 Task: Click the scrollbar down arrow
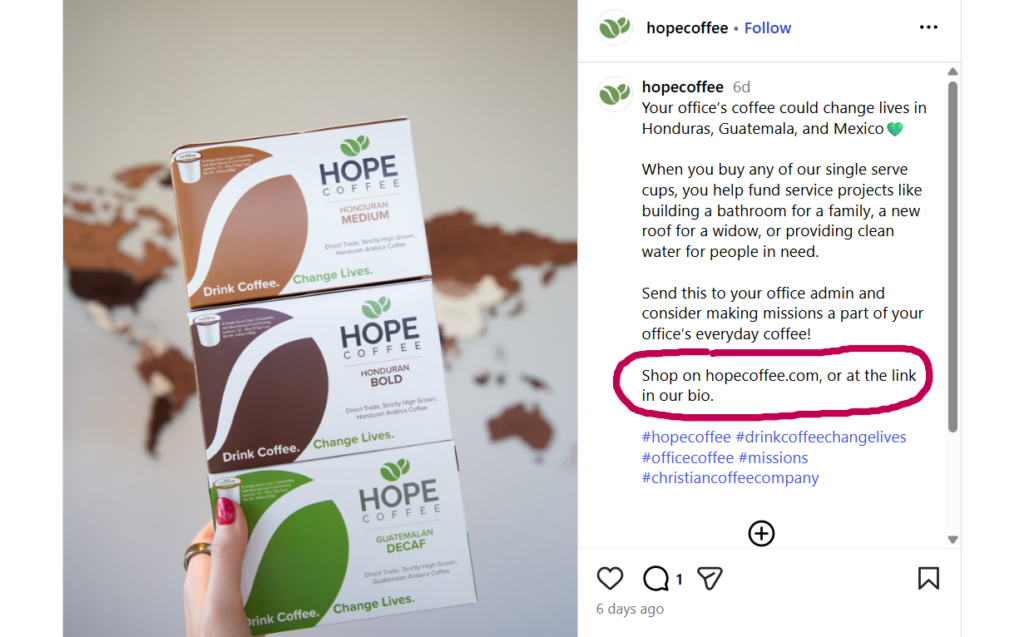point(953,540)
